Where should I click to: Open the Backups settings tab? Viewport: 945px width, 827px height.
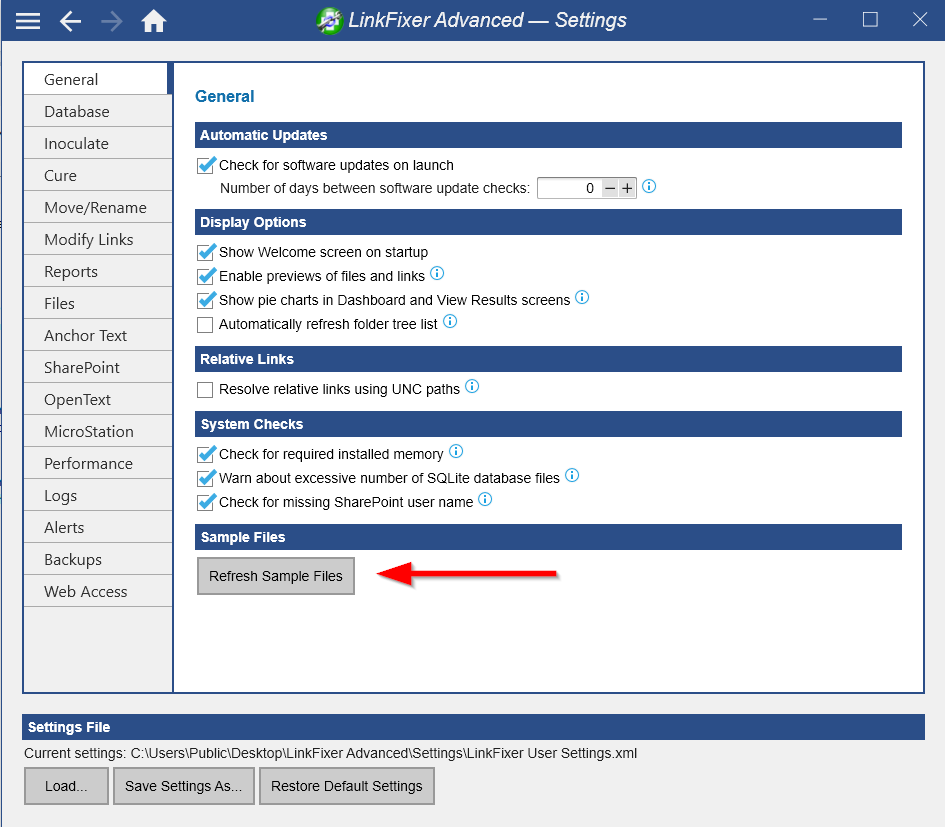coord(98,559)
